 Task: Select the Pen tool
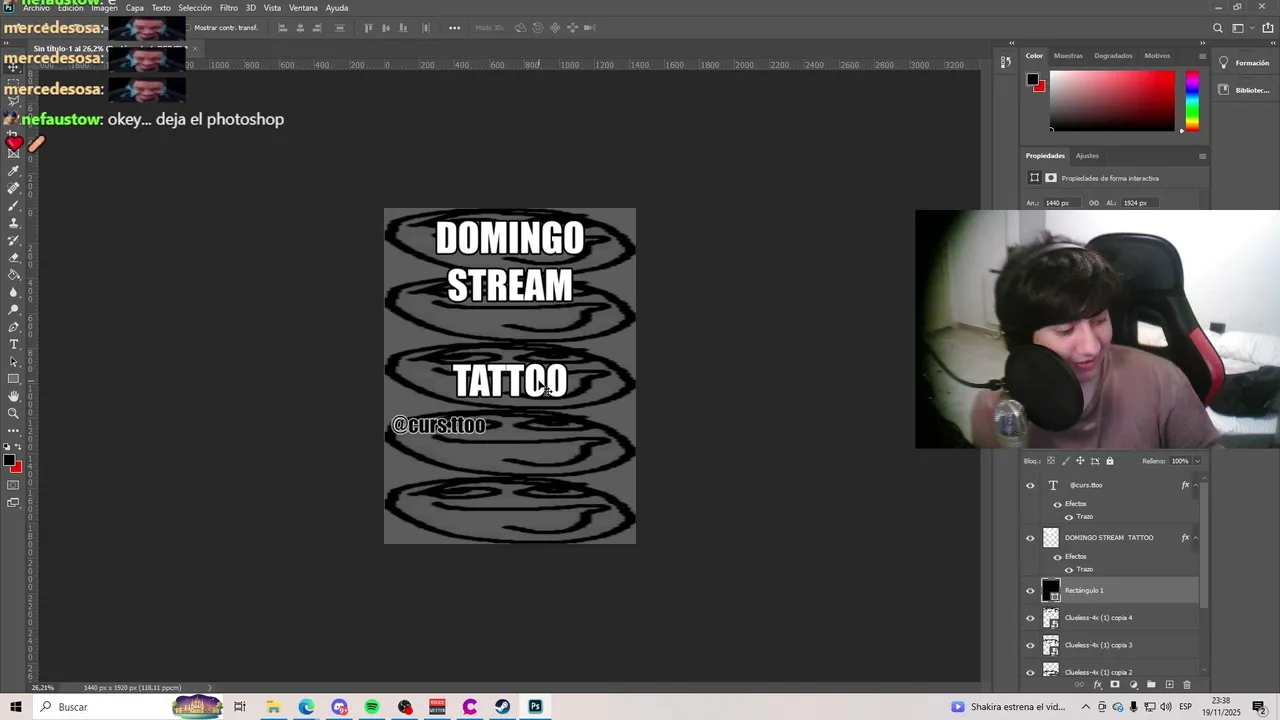click(x=14, y=327)
